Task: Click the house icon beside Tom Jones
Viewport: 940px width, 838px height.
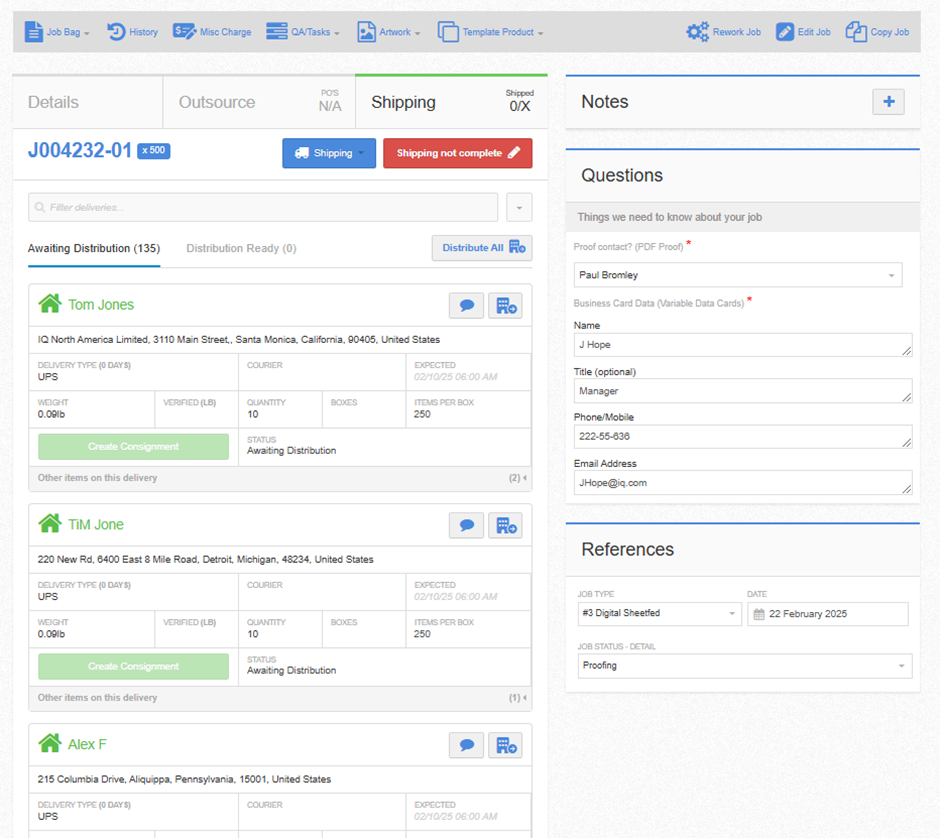Action: (50, 304)
